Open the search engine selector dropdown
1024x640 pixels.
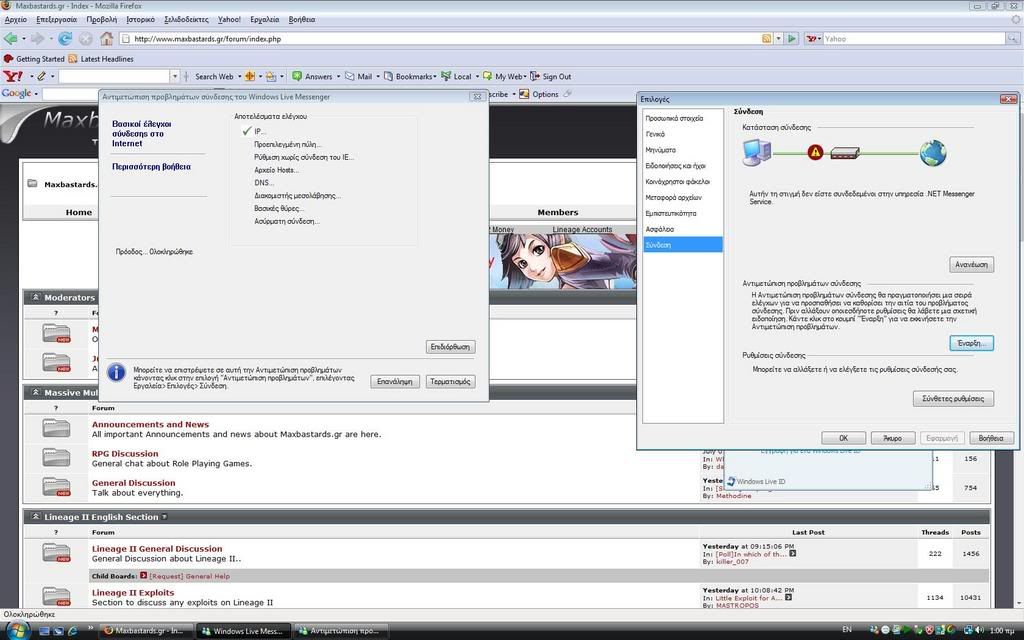tap(813, 39)
